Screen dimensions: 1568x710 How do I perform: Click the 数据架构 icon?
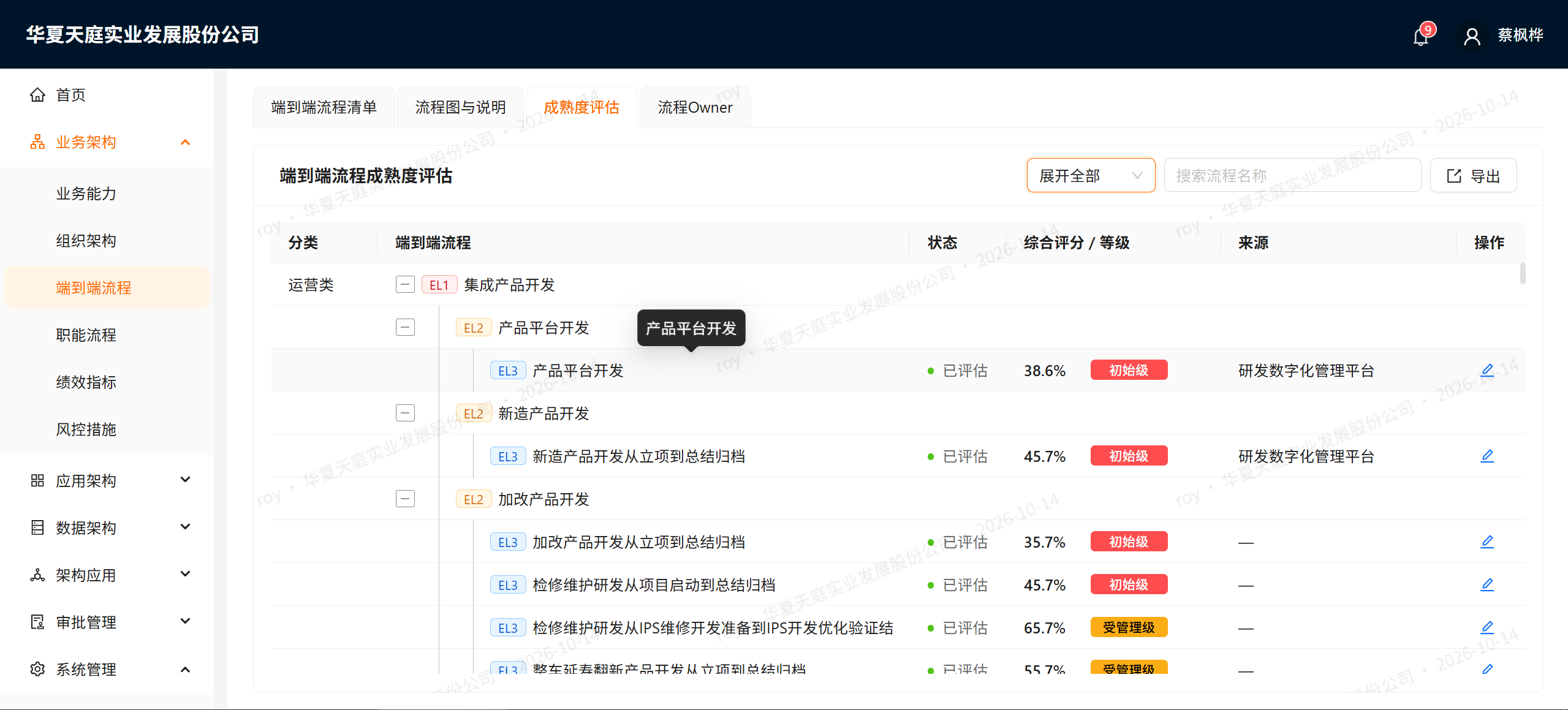point(37,527)
